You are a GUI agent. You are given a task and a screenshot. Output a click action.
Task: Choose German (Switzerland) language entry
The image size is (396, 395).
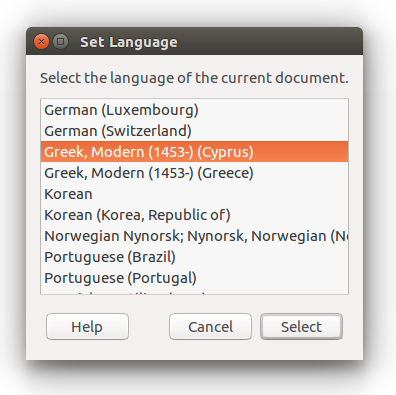pos(194,131)
